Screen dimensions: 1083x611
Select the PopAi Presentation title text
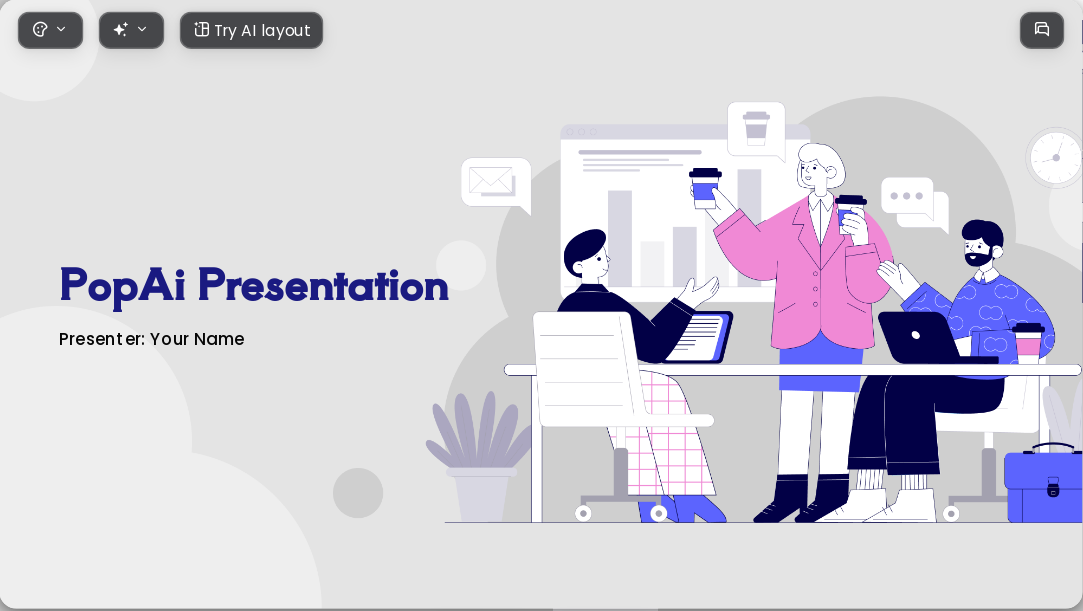[254, 285]
